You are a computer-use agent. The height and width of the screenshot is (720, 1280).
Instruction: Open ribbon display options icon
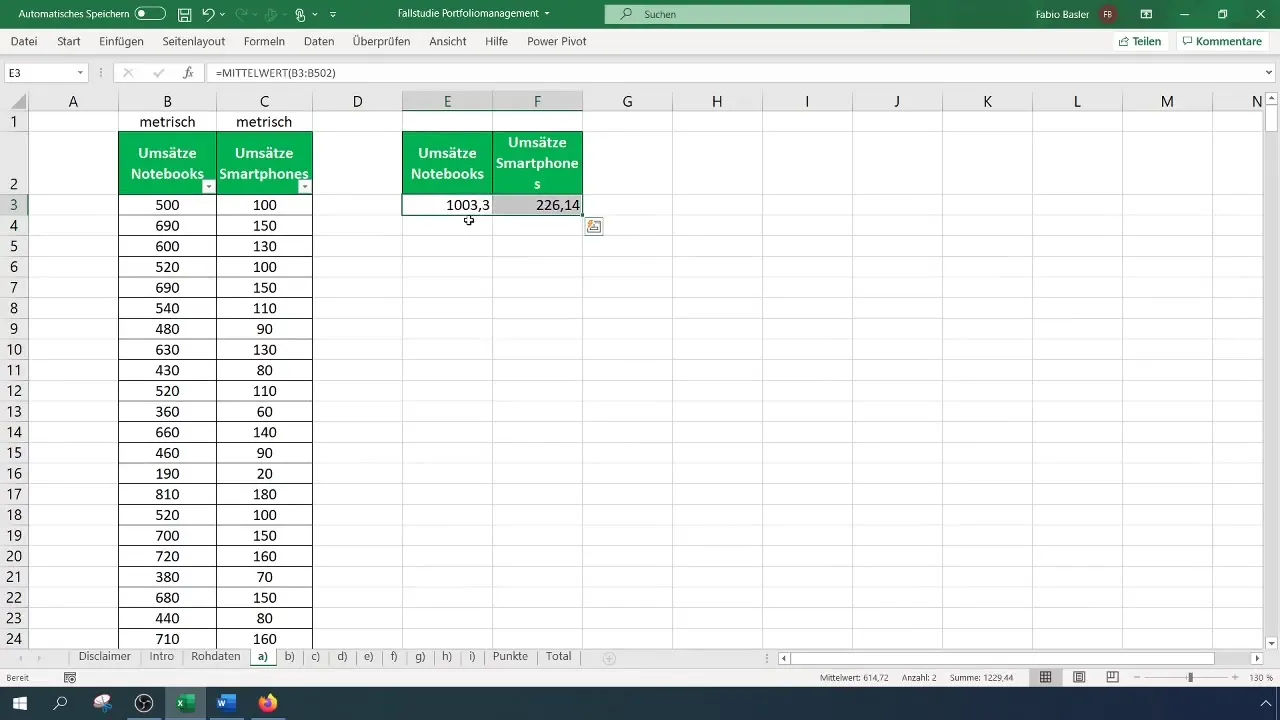click(x=1146, y=14)
